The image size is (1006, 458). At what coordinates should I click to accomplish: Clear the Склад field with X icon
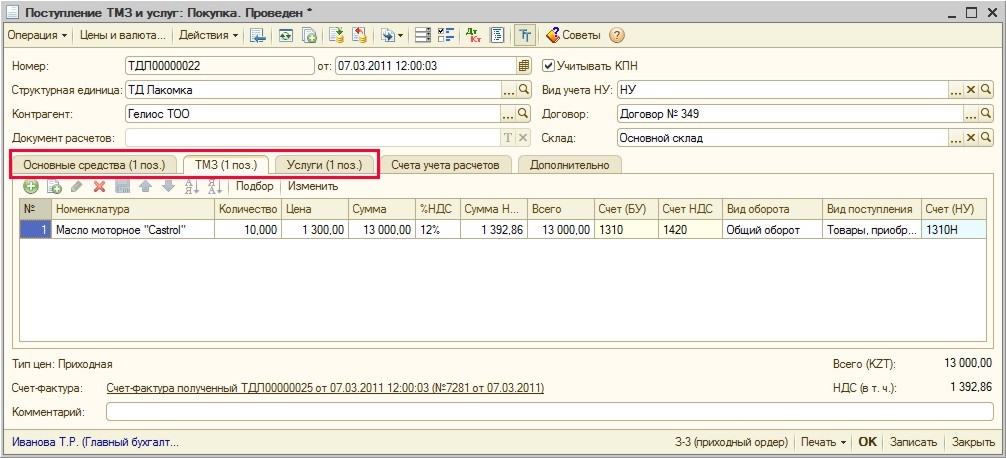(970, 138)
